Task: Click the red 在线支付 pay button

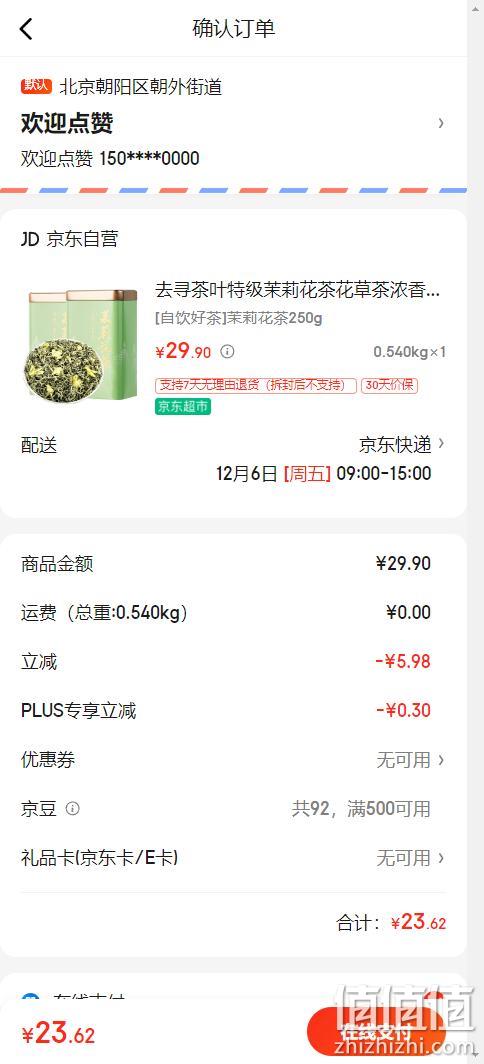Action: click(x=375, y=1032)
